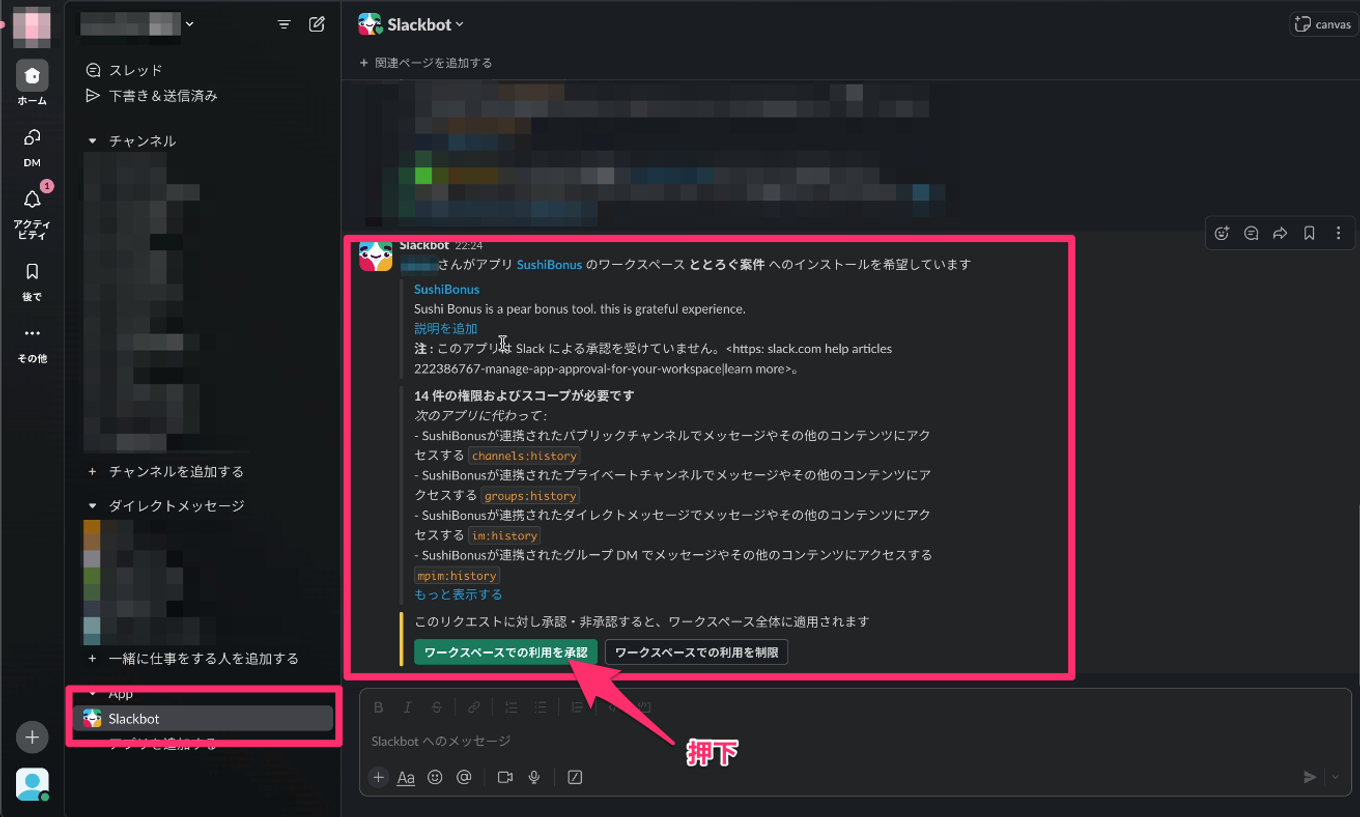
Task: Toggle bulleted list in composer
Action: click(540, 707)
